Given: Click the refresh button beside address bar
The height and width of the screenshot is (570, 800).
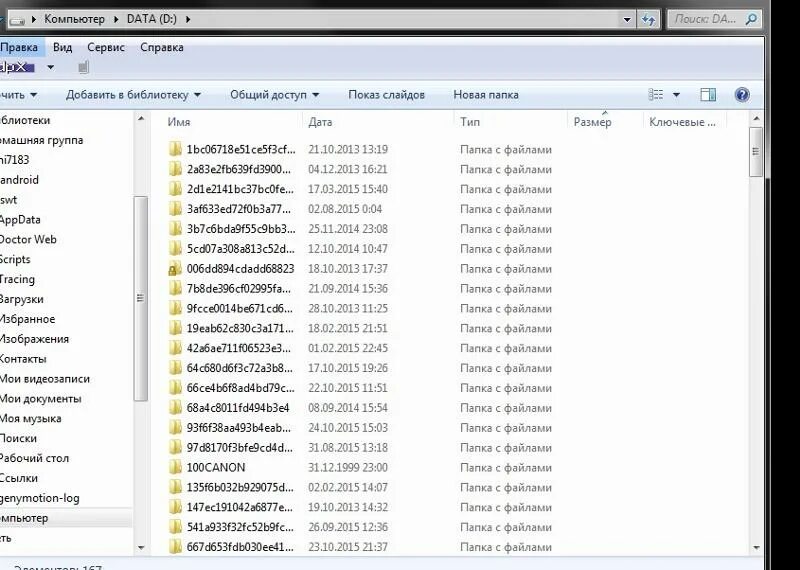Looking at the screenshot, I should (648, 19).
